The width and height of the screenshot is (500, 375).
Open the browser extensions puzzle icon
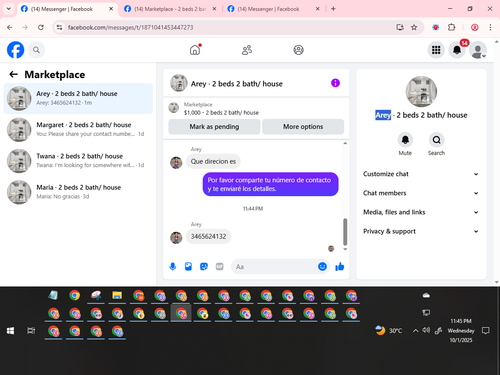point(452,27)
